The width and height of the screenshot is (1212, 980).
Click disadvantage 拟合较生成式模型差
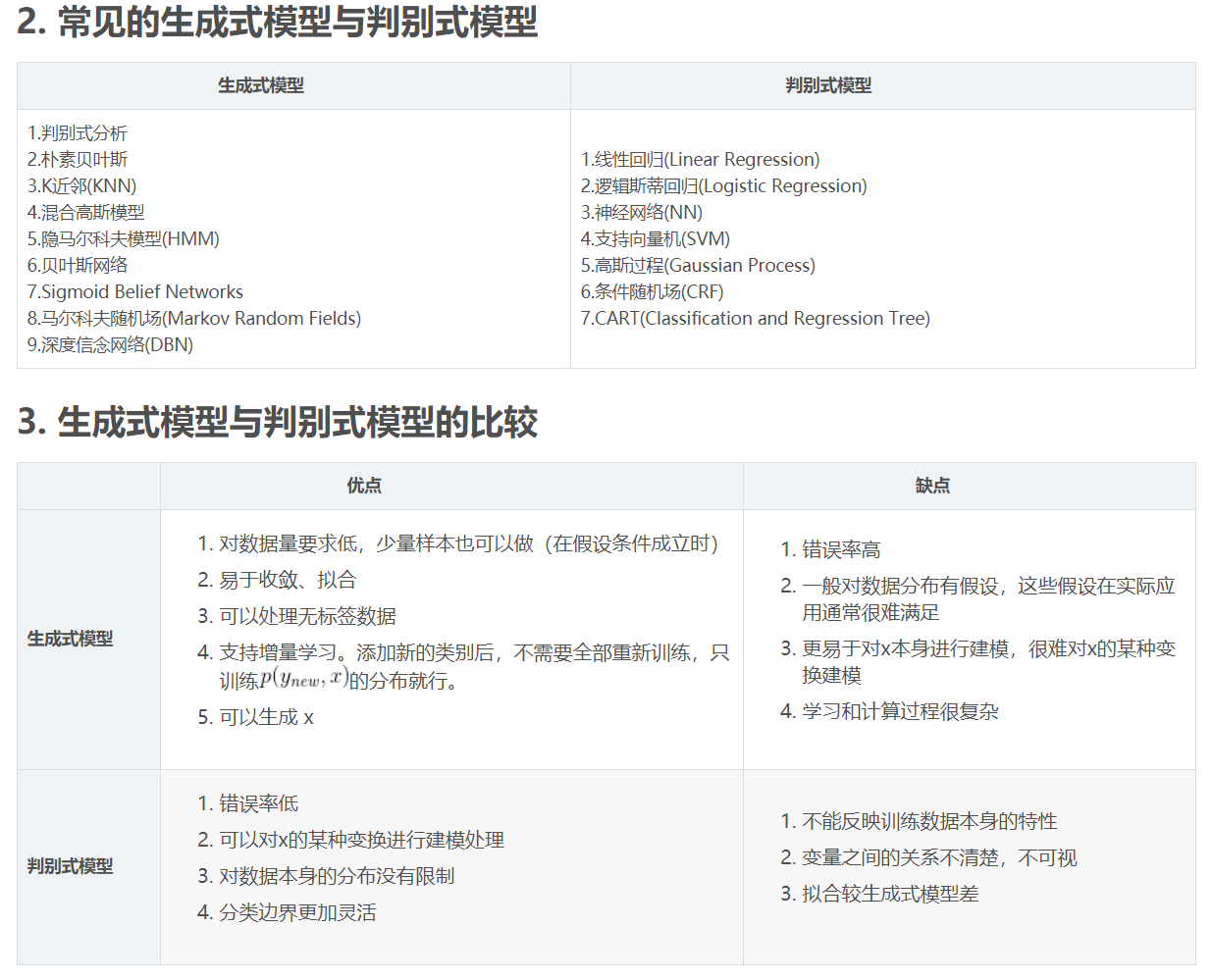pyautogui.click(x=890, y=894)
